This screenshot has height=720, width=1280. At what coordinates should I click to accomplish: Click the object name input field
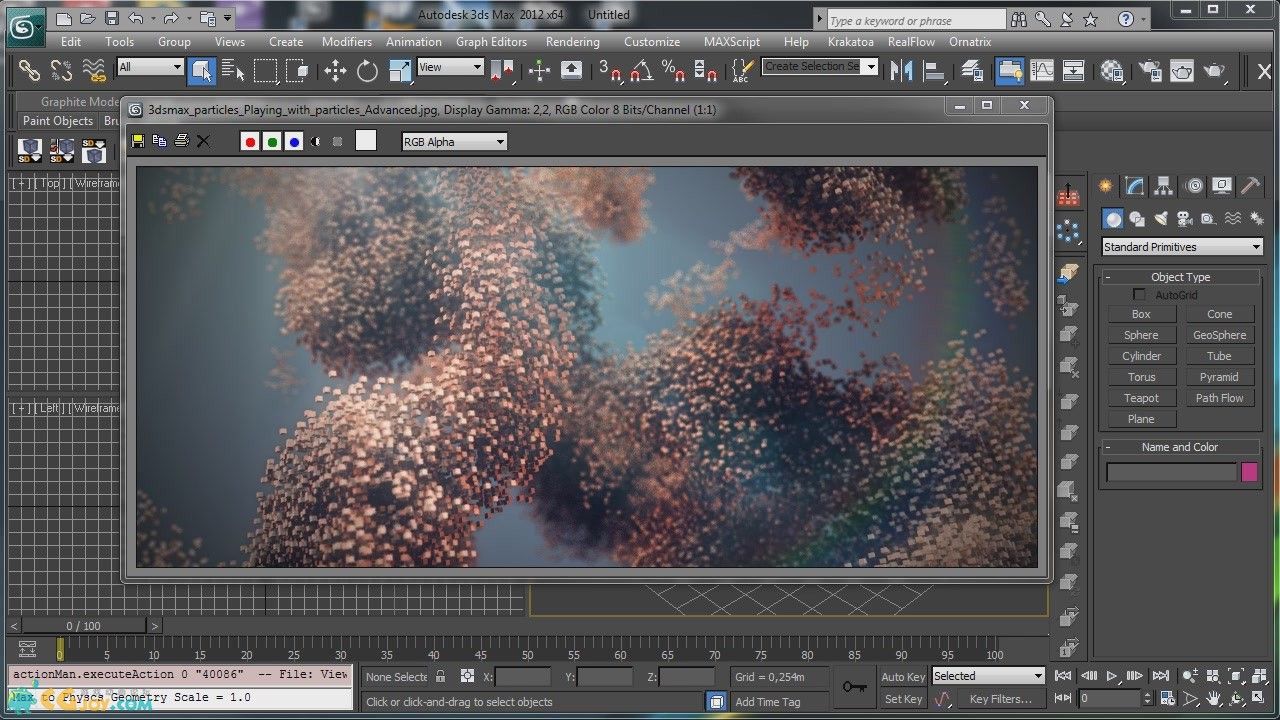[x=1171, y=472]
